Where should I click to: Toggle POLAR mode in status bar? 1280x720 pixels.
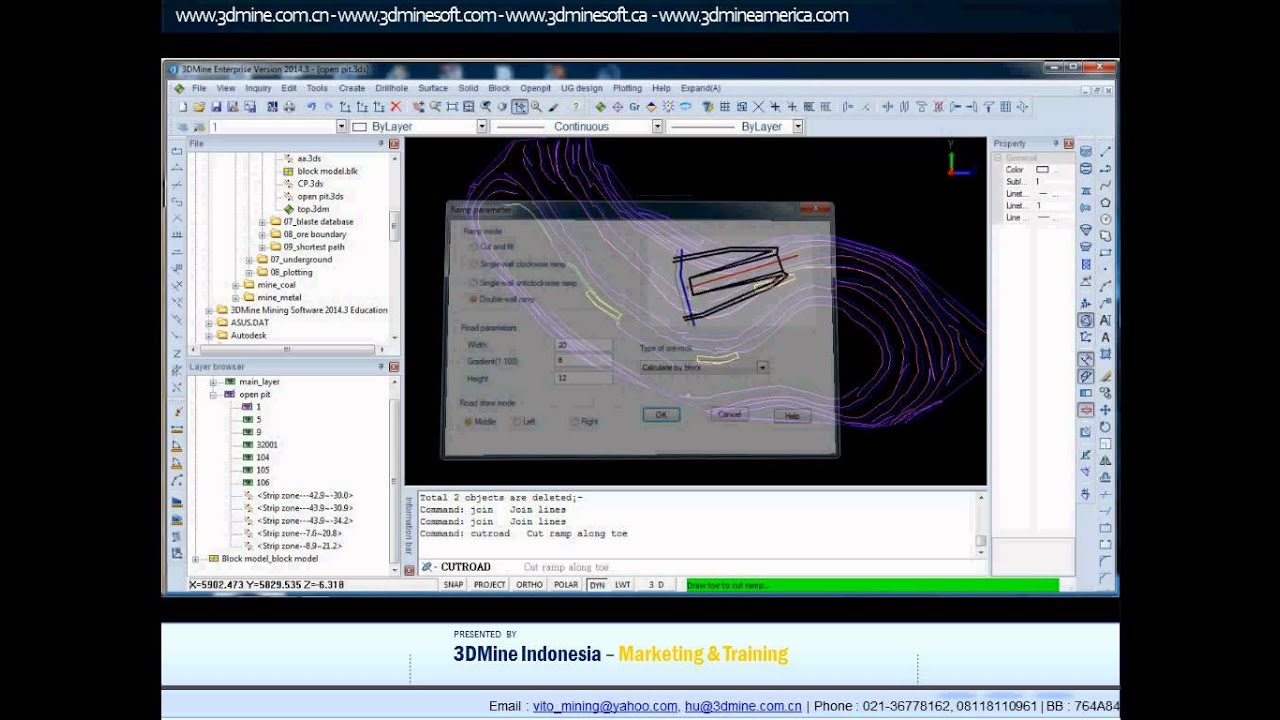pos(566,585)
